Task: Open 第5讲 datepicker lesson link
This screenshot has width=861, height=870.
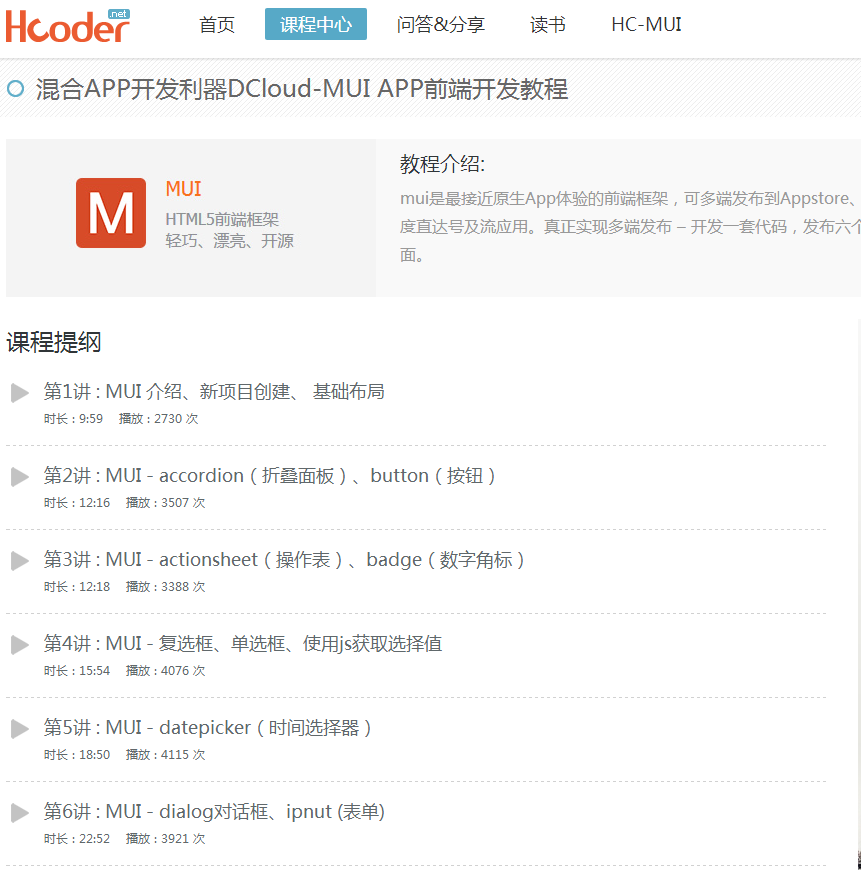Action: 207,727
